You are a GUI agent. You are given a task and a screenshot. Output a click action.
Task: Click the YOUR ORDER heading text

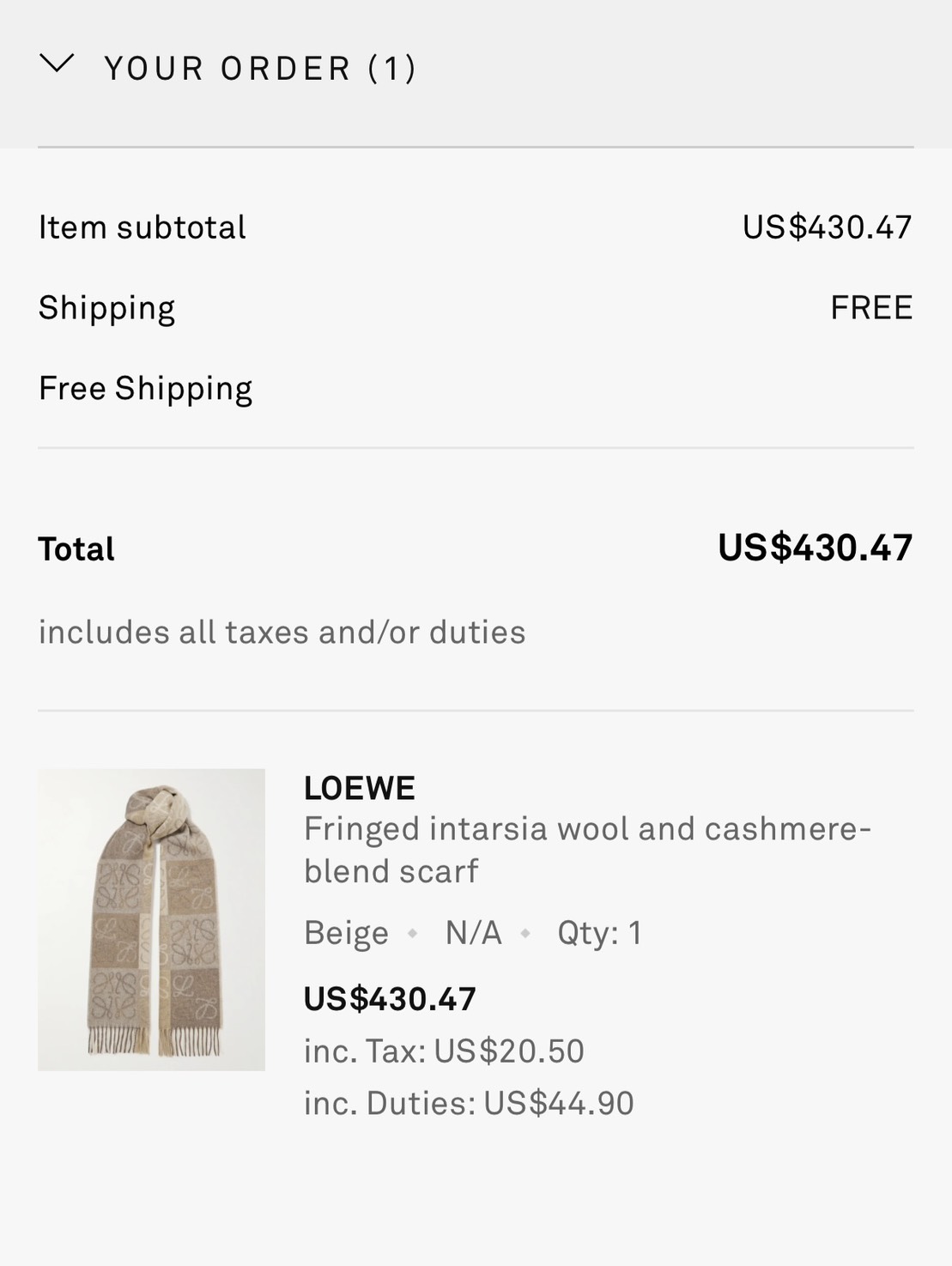pyautogui.click(x=227, y=69)
